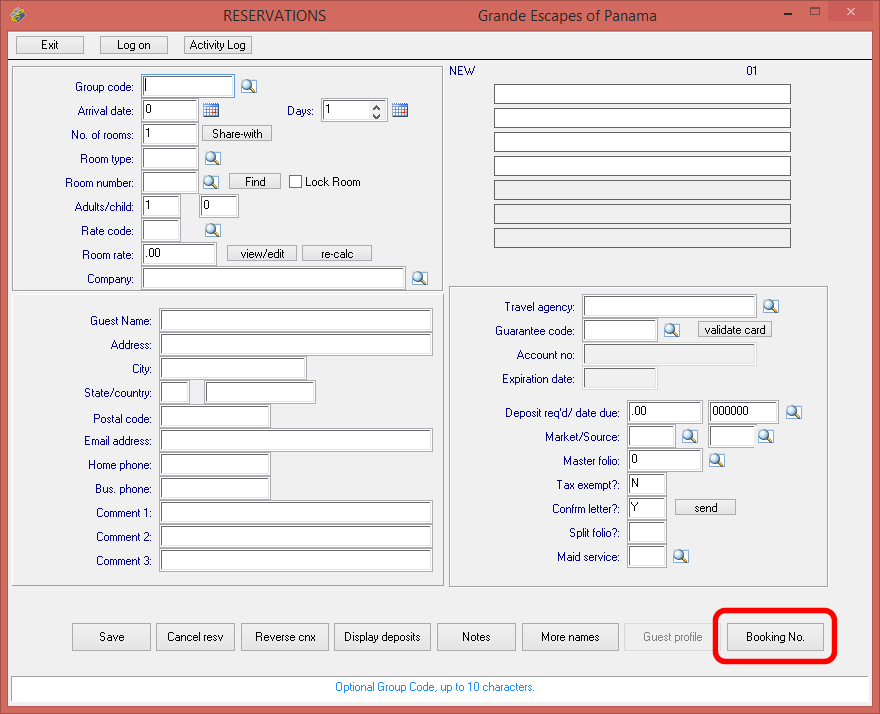Click the Room rate field
This screenshot has width=880, height=714.
[x=179, y=254]
